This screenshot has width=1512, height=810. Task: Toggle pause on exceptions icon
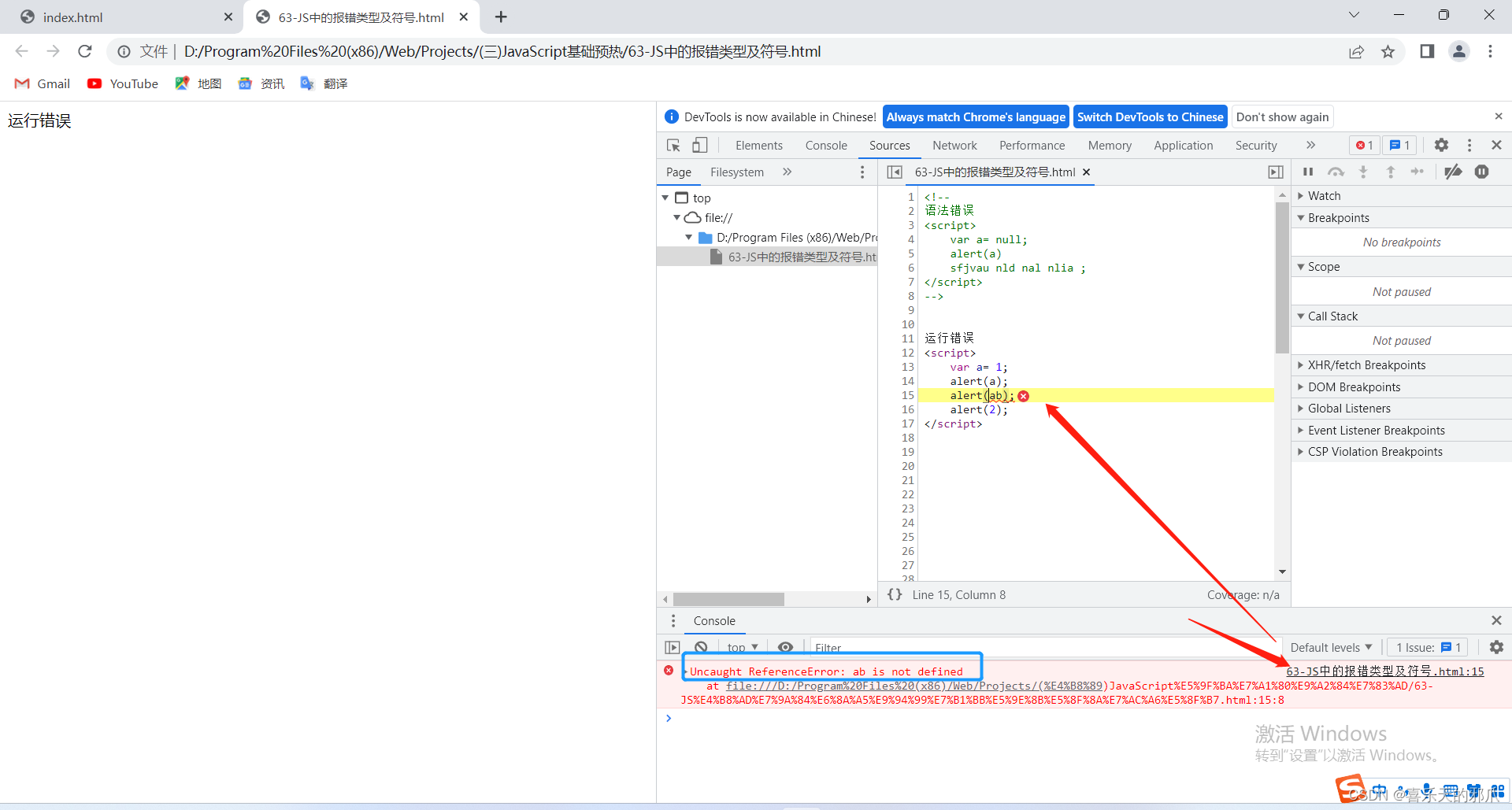(x=1482, y=172)
